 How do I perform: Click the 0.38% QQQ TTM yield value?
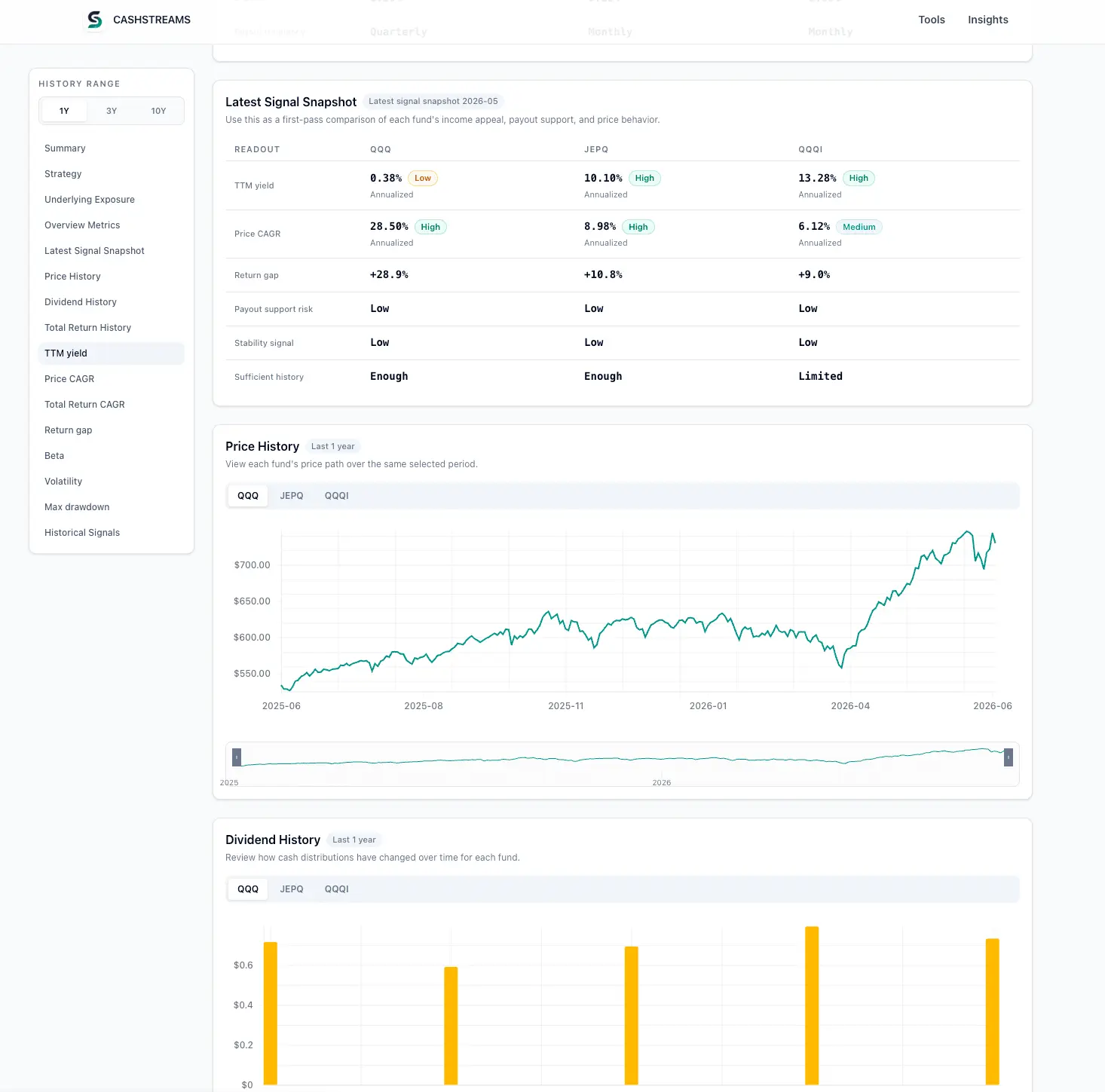pos(386,179)
